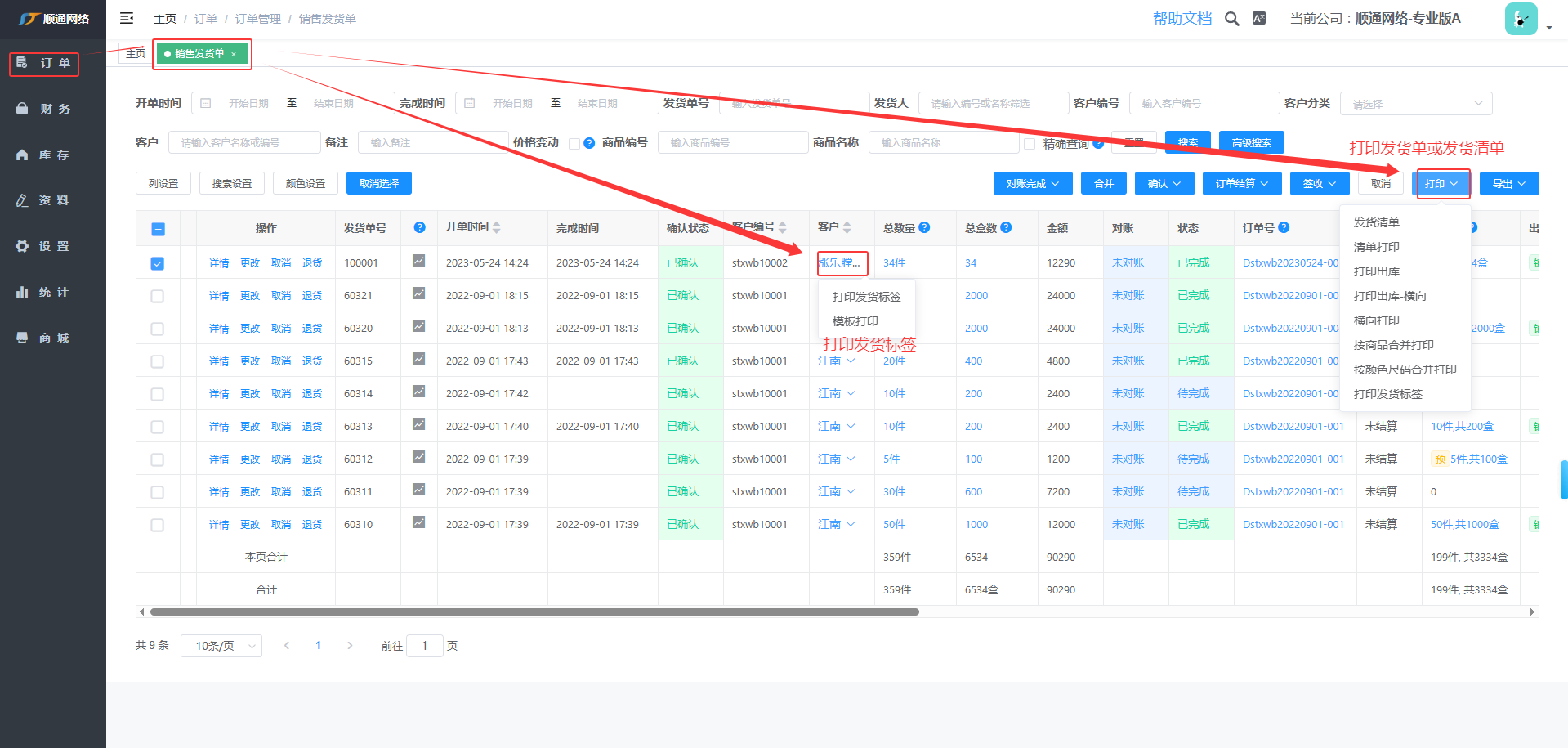Click the help icon in column after 发货单号
Viewport: 1568px width, 748px height.
[x=419, y=227]
